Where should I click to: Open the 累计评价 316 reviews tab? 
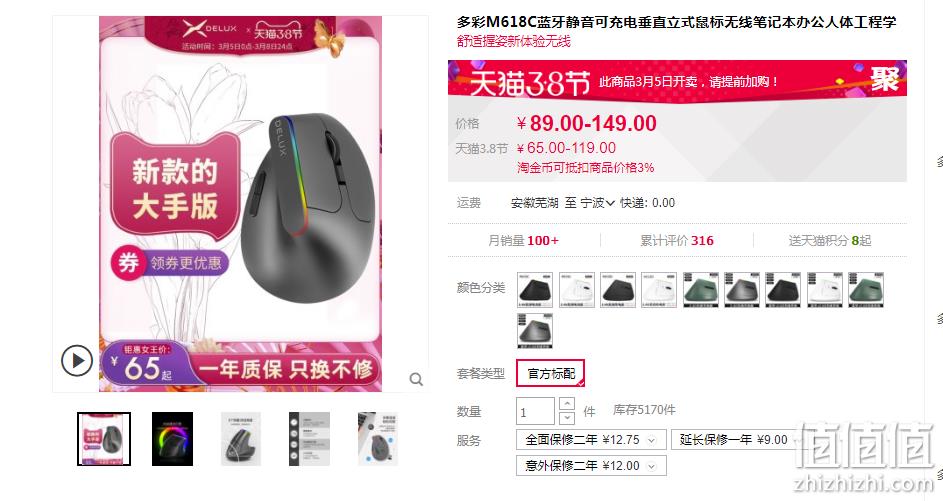(x=677, y=241)
